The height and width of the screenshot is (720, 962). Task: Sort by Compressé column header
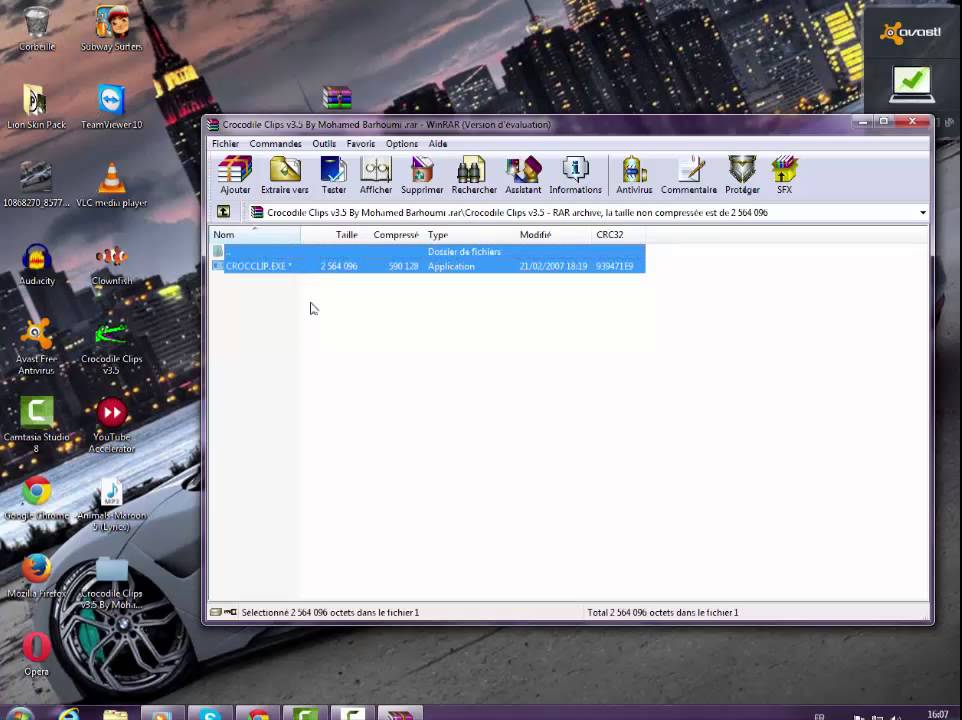point(393,235)
